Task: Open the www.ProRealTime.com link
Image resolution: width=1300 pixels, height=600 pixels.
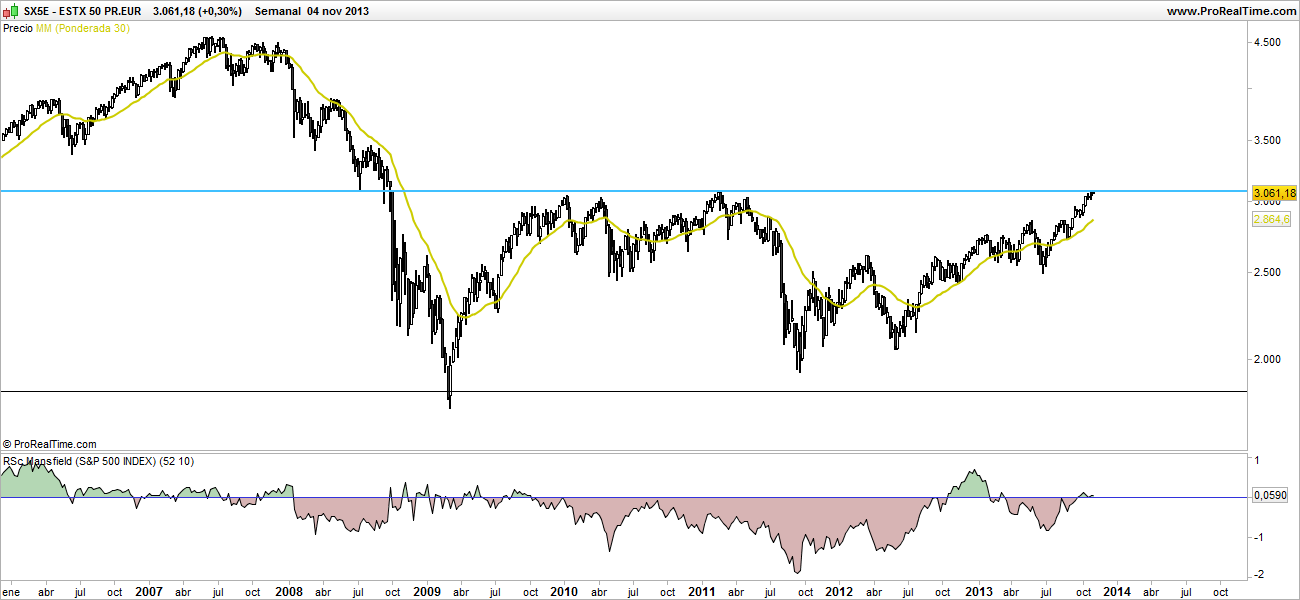Action: [1230, 11]
